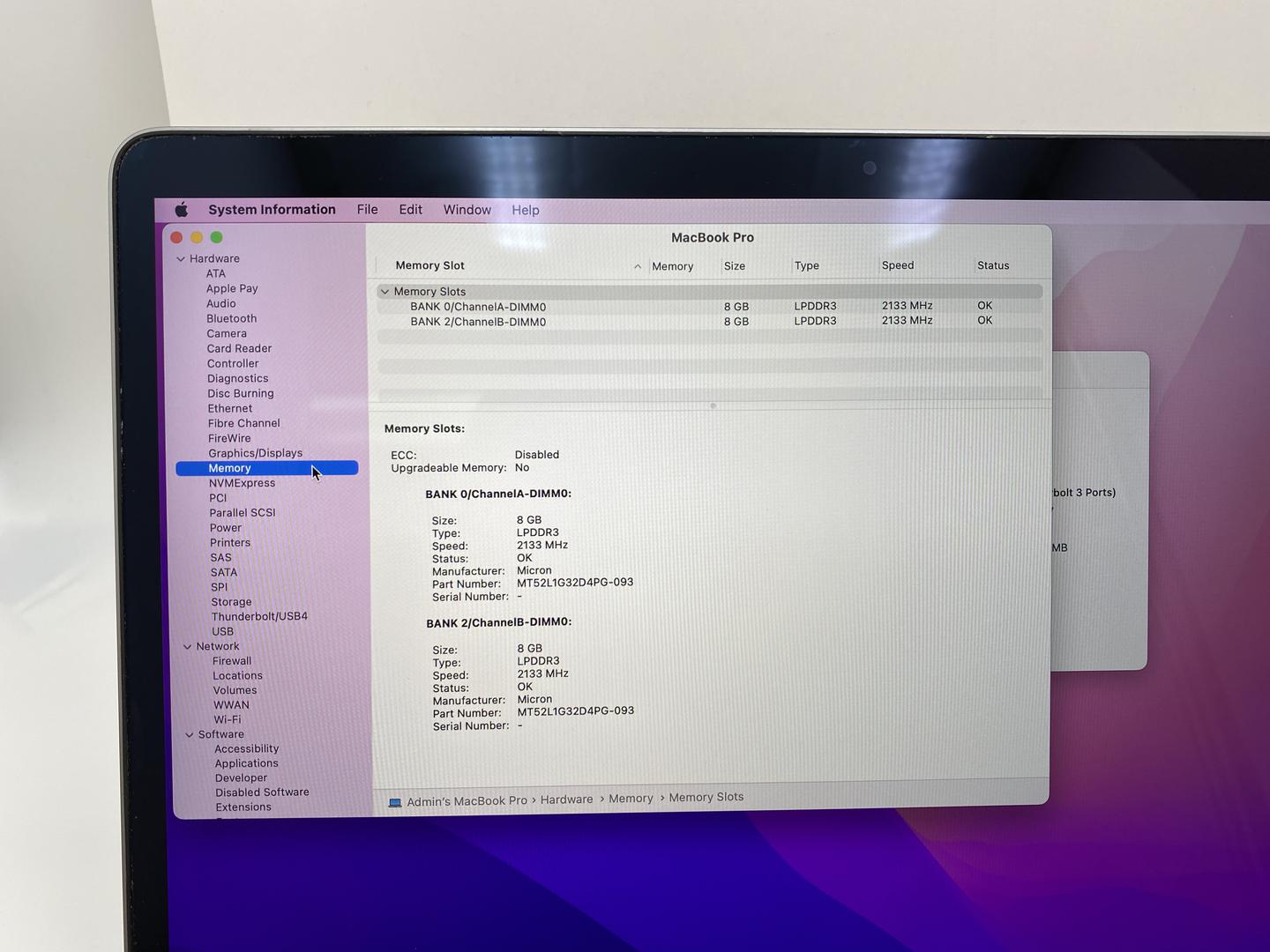Click Memory Slots in the path bar
Image resolution: width=1270 pixels, height=952 pixels.
click(x=706, y=798)
